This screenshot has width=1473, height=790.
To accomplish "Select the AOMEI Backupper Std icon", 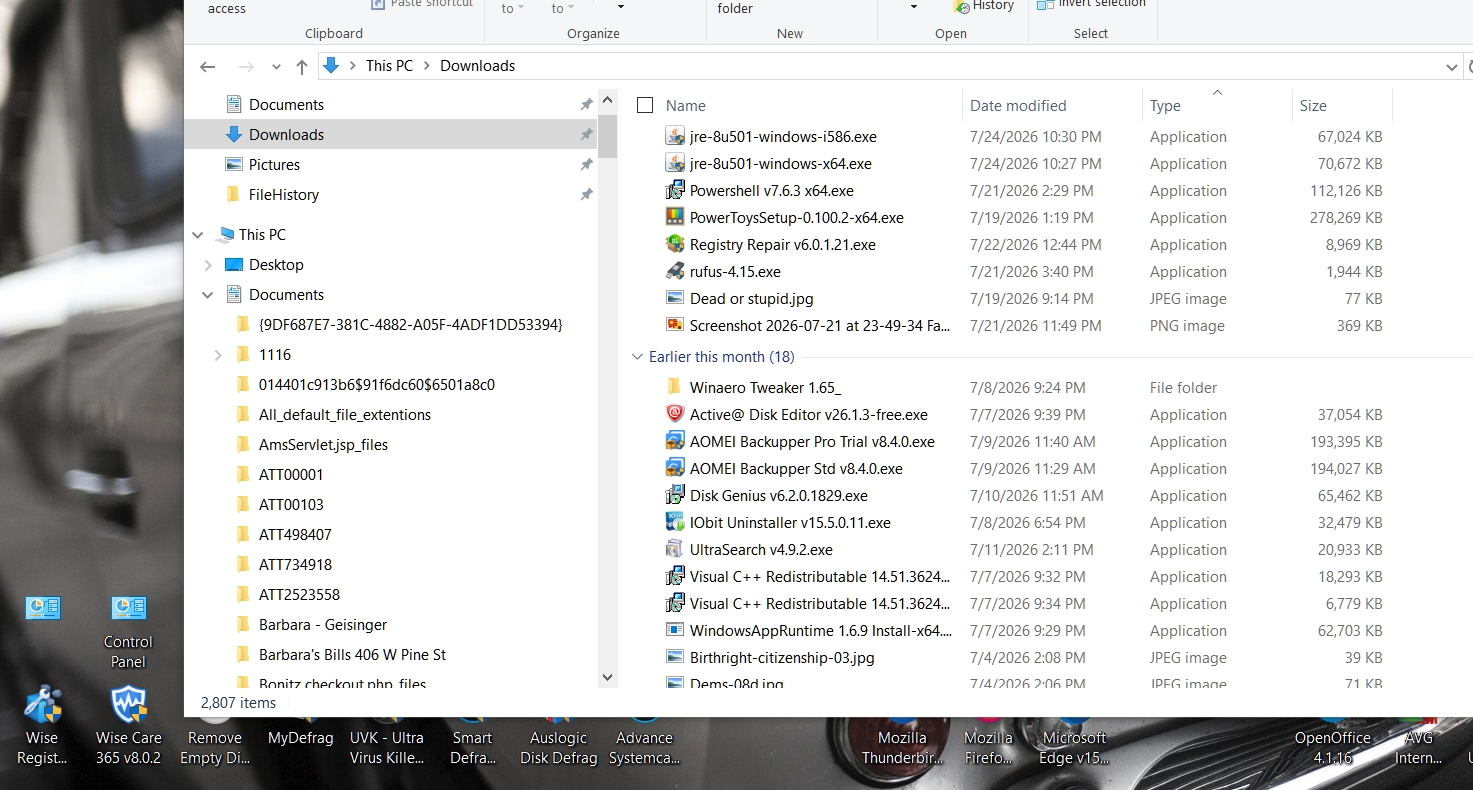I will [x=675, y=468].
